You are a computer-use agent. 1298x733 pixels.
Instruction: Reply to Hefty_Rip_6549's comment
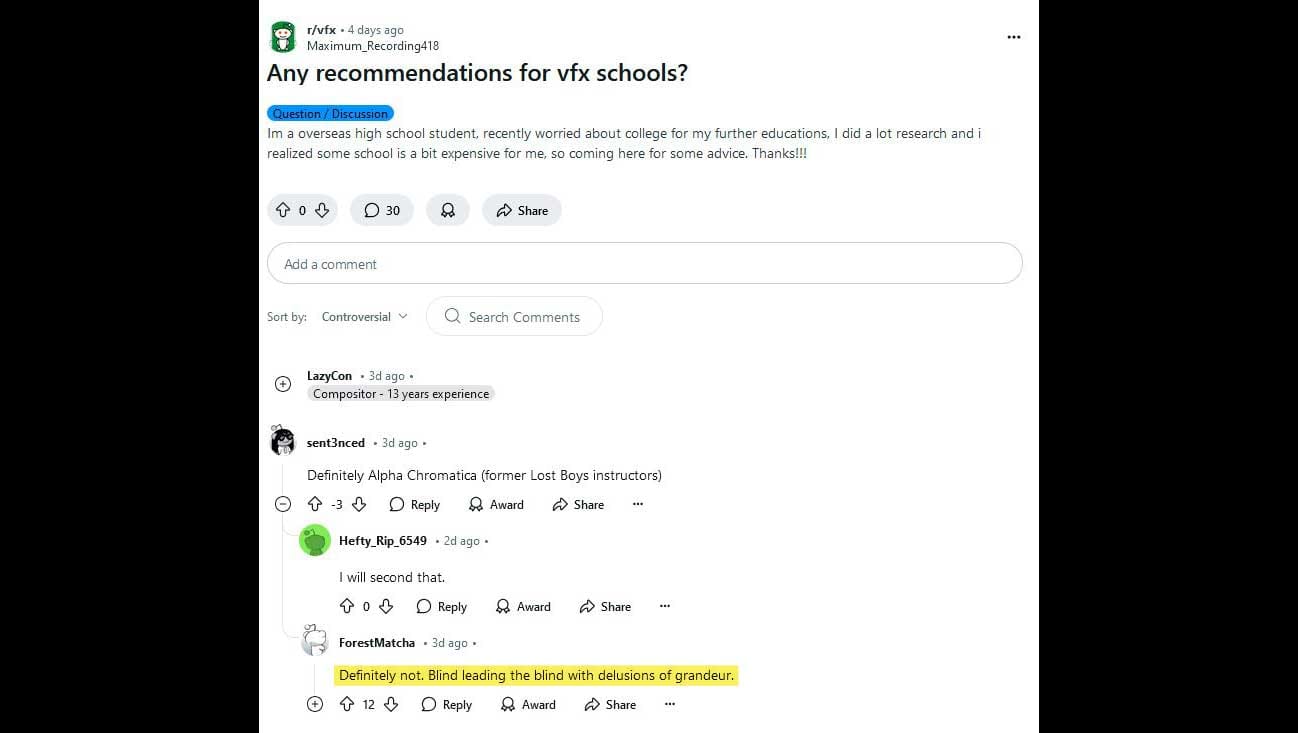(x=442, y=606)
